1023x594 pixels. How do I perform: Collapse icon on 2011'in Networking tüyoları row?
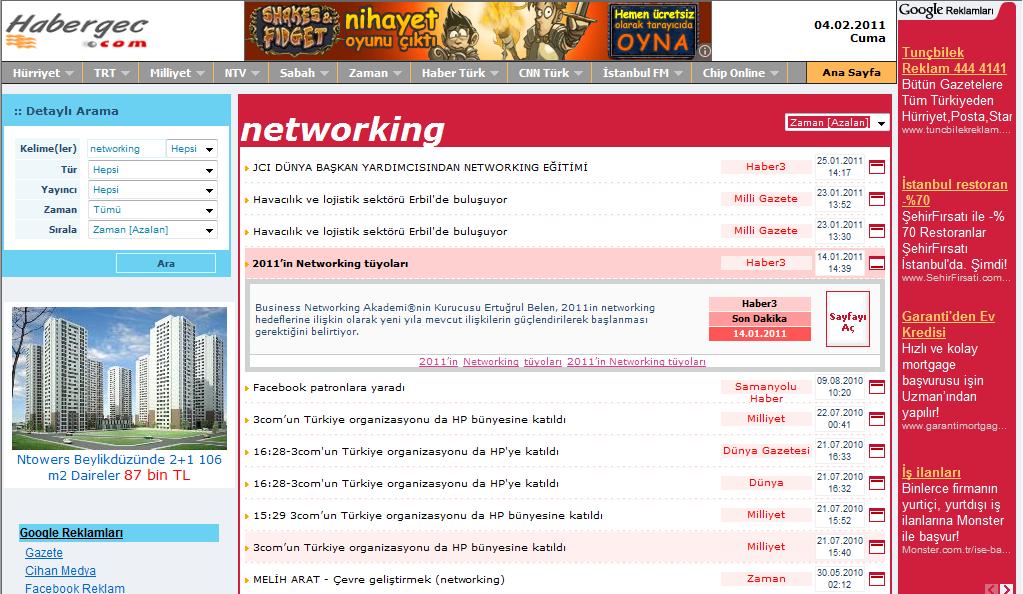pos(877,263)
